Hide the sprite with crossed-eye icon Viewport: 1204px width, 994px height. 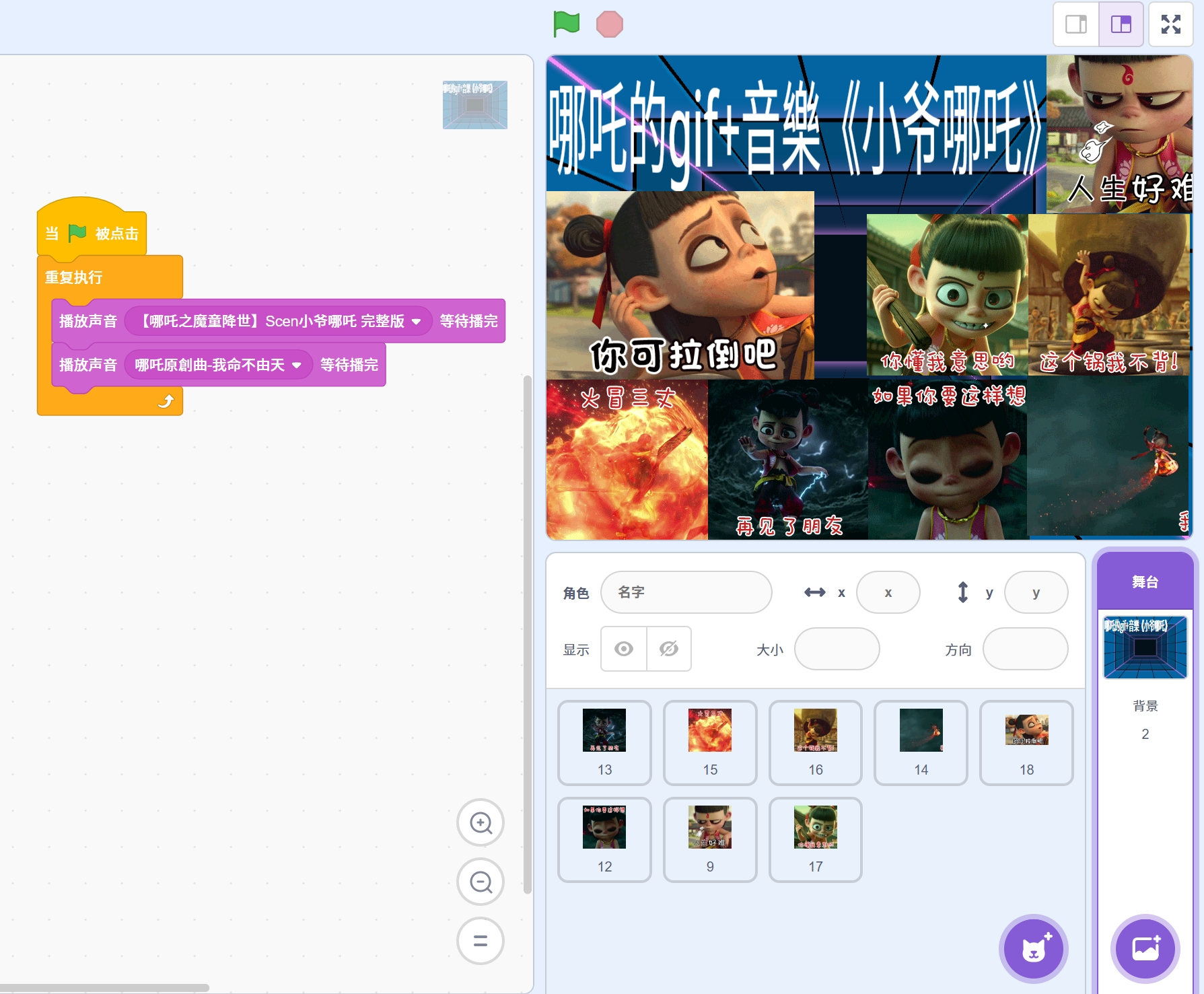669,649
